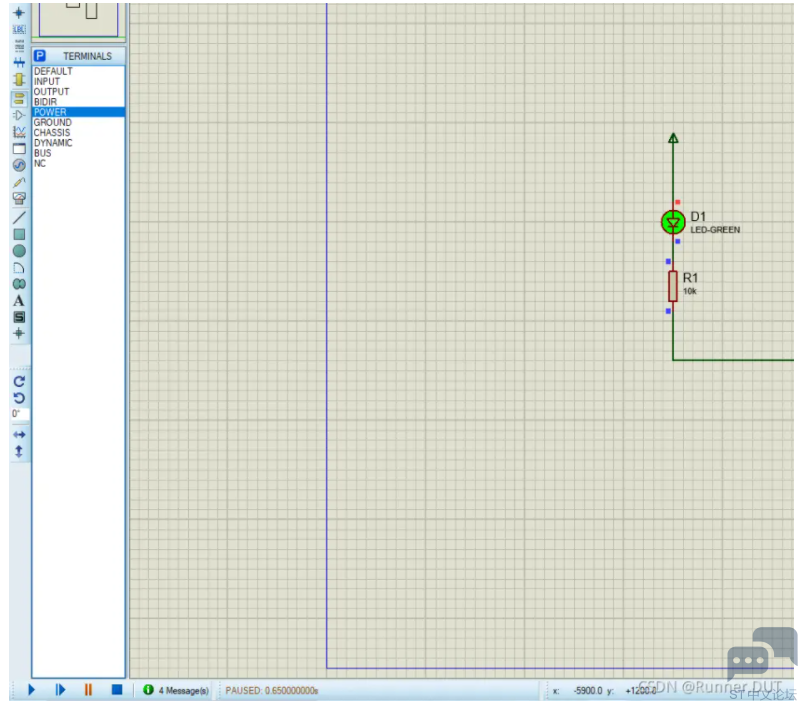This screenshot has width=806, height=710.
Task: Select the 2D Graphics Line tool
Action: pyautogui.click(x=19, y=217)
